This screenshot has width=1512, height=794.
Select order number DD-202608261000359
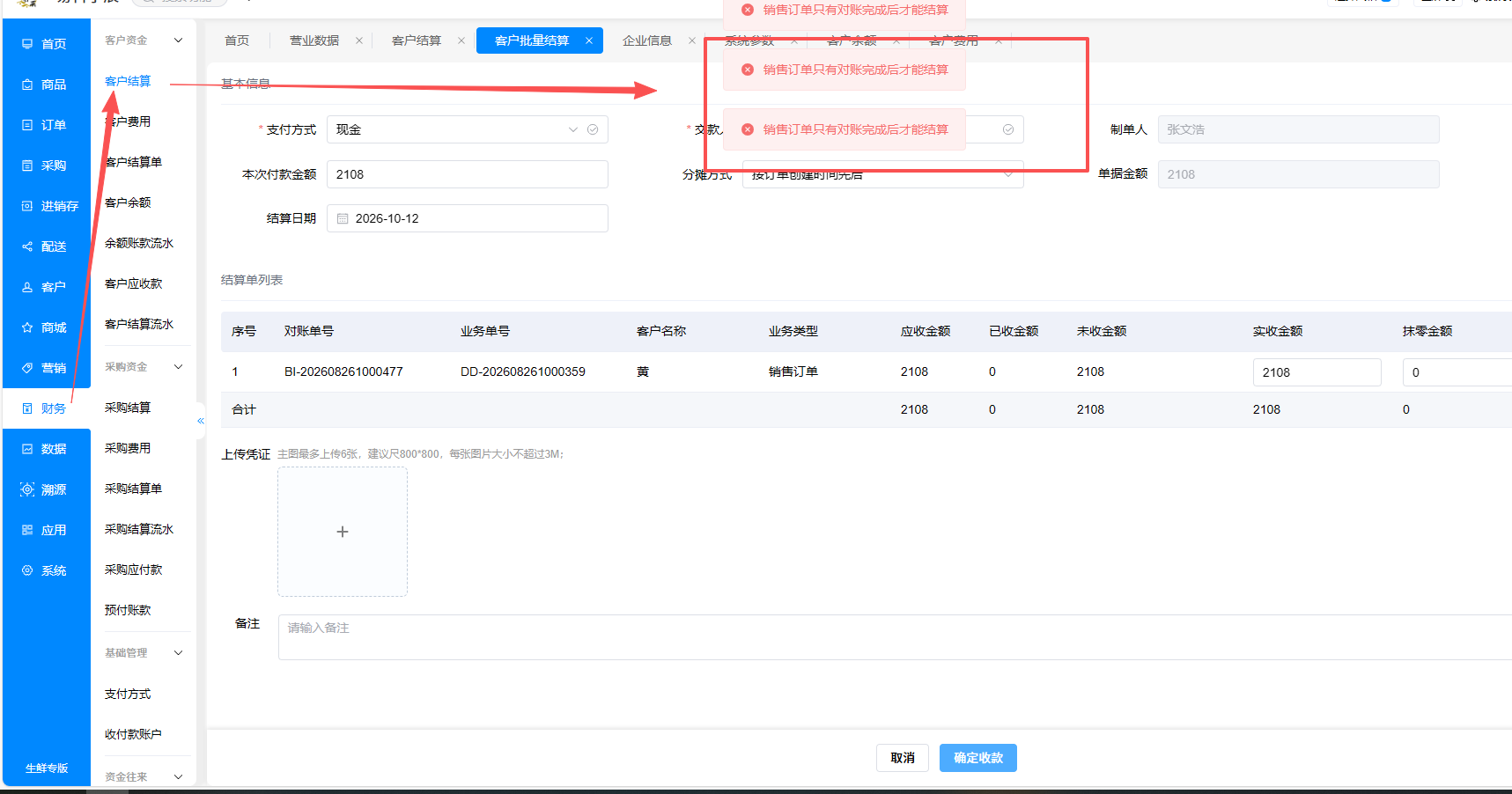(x=523, y=371)
